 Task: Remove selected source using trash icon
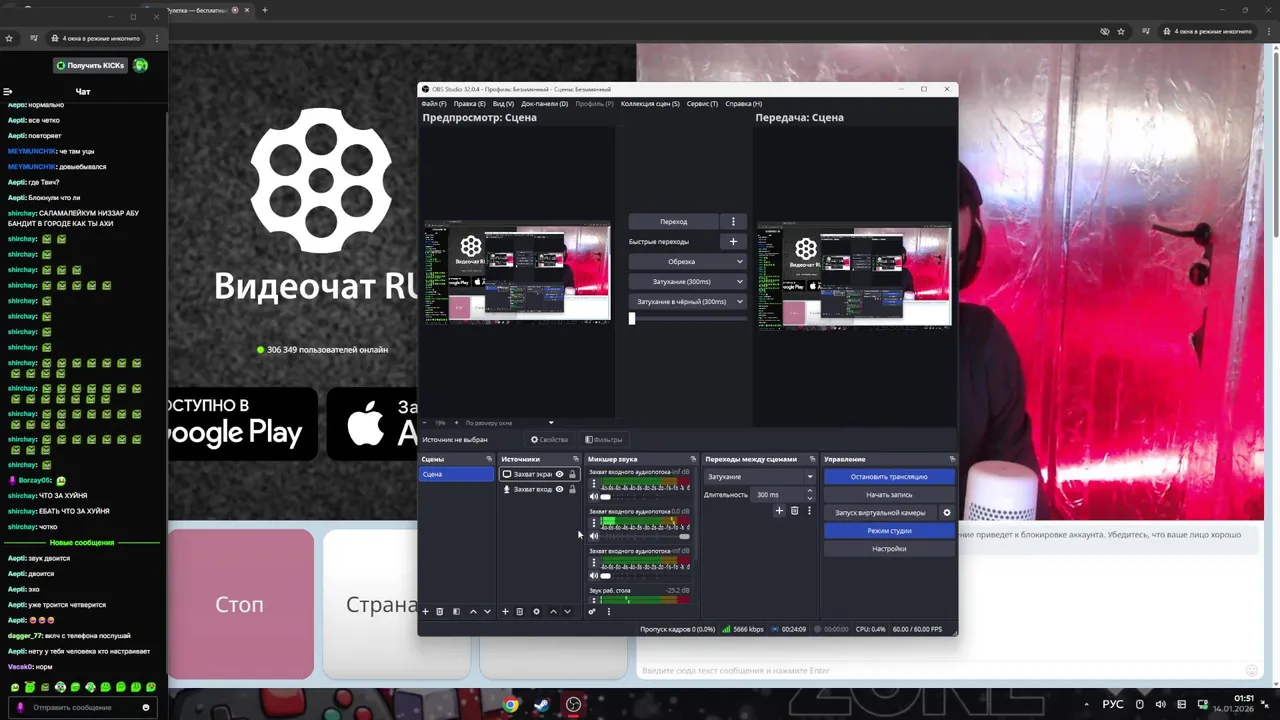click(x=519, y=611)
